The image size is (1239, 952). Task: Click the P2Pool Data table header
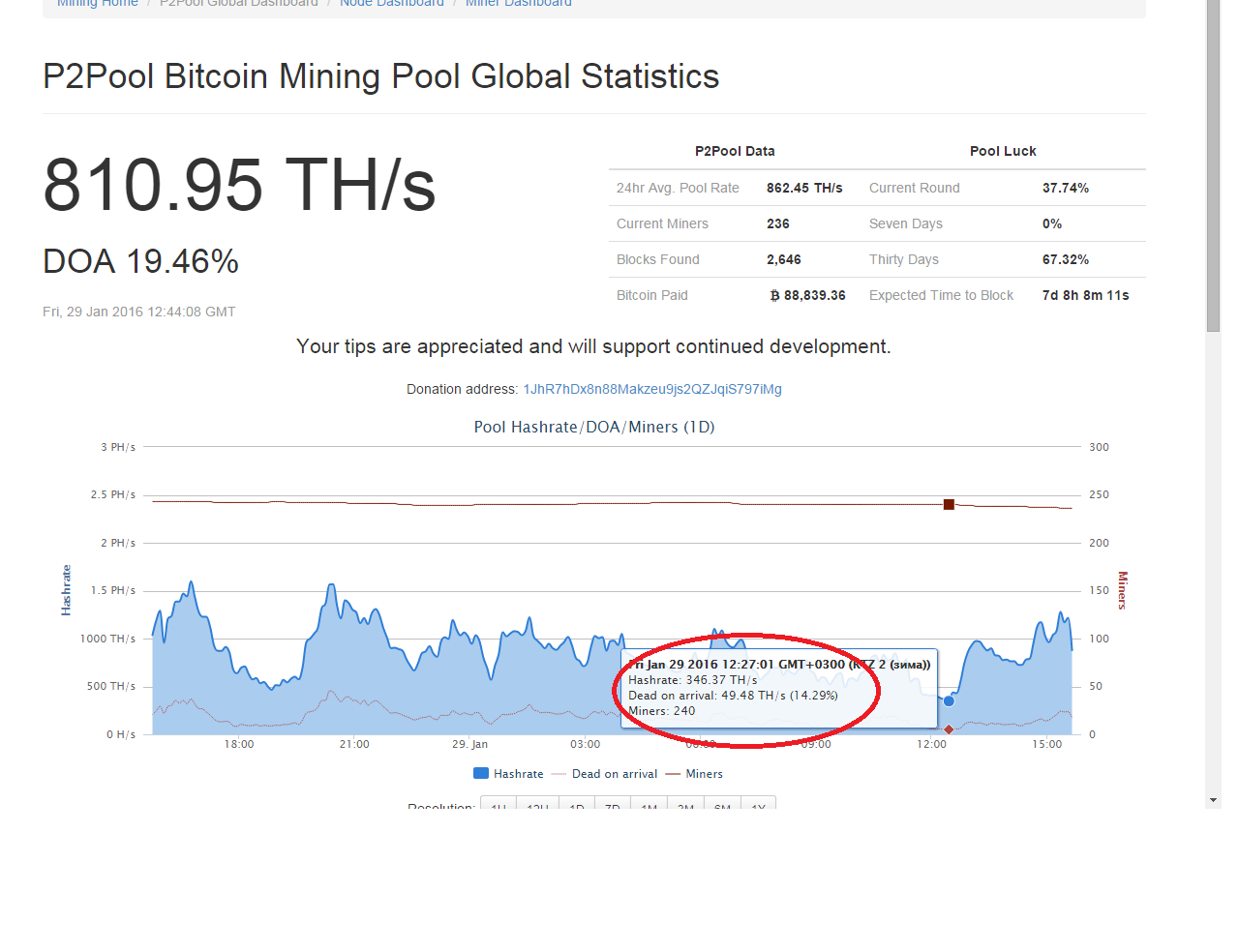(735, 151)
